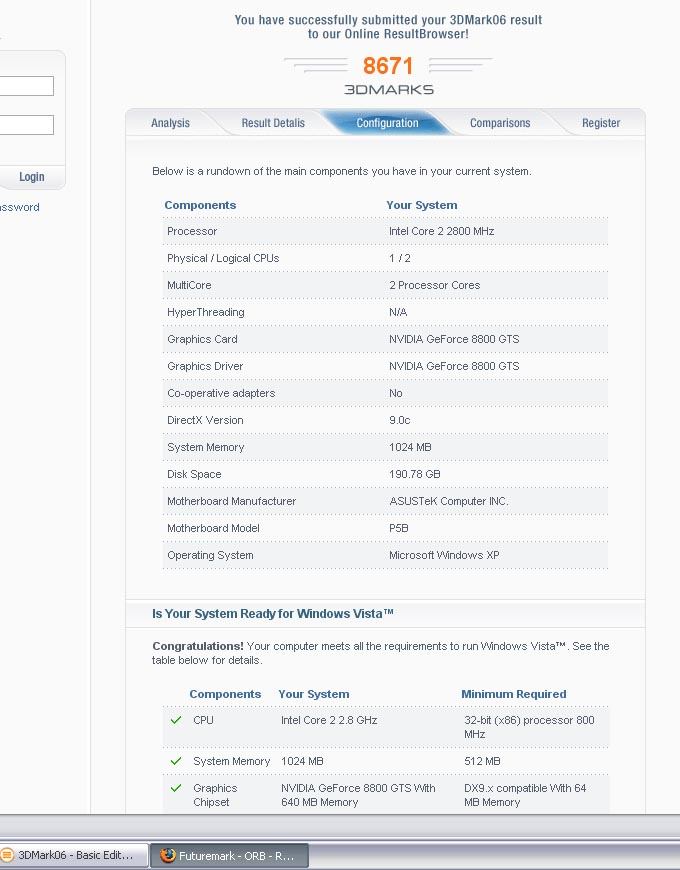The image size is (680, 870).
Task: Click the bold 'Congratulations!' text
Action: click(x=198, y=646)
